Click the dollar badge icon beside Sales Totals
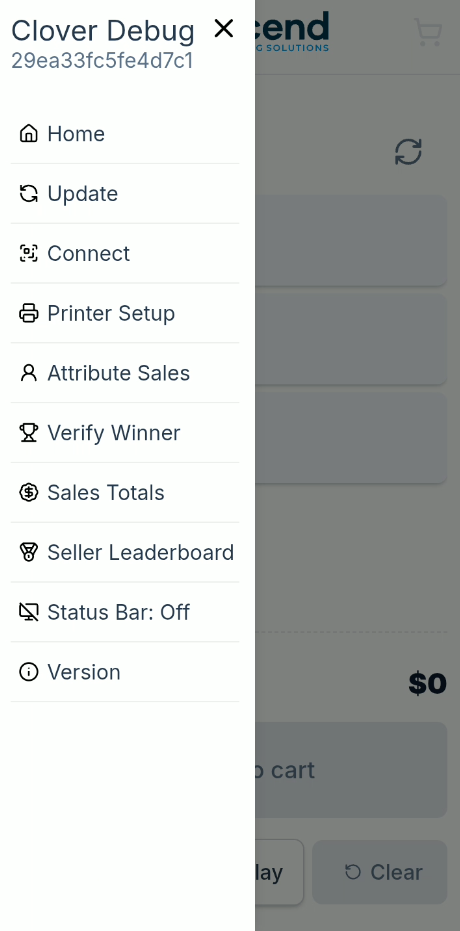Image resolution: width=460 pixels, height=931 pixels. [x=28, y=493]
